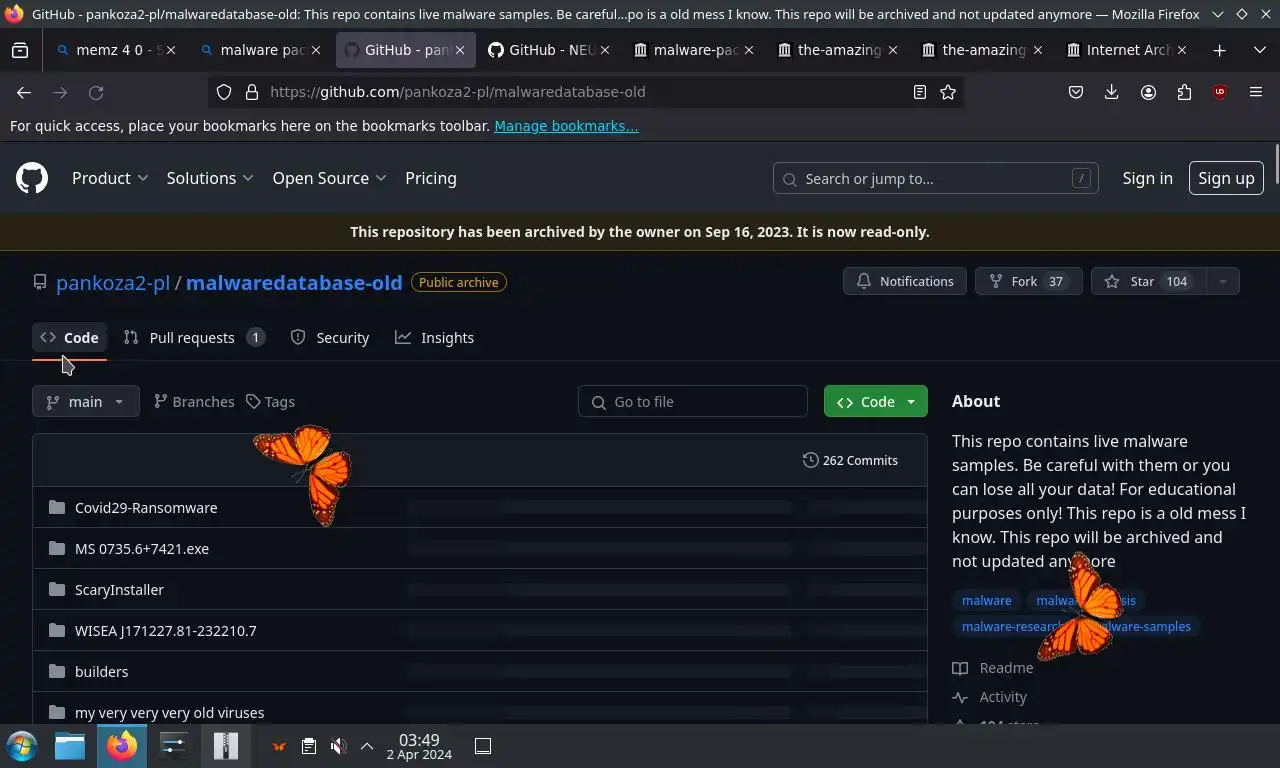This screenshot has height=768, width=1280.
Task: Open the Pull requests tab
Action: coord(194,338)
